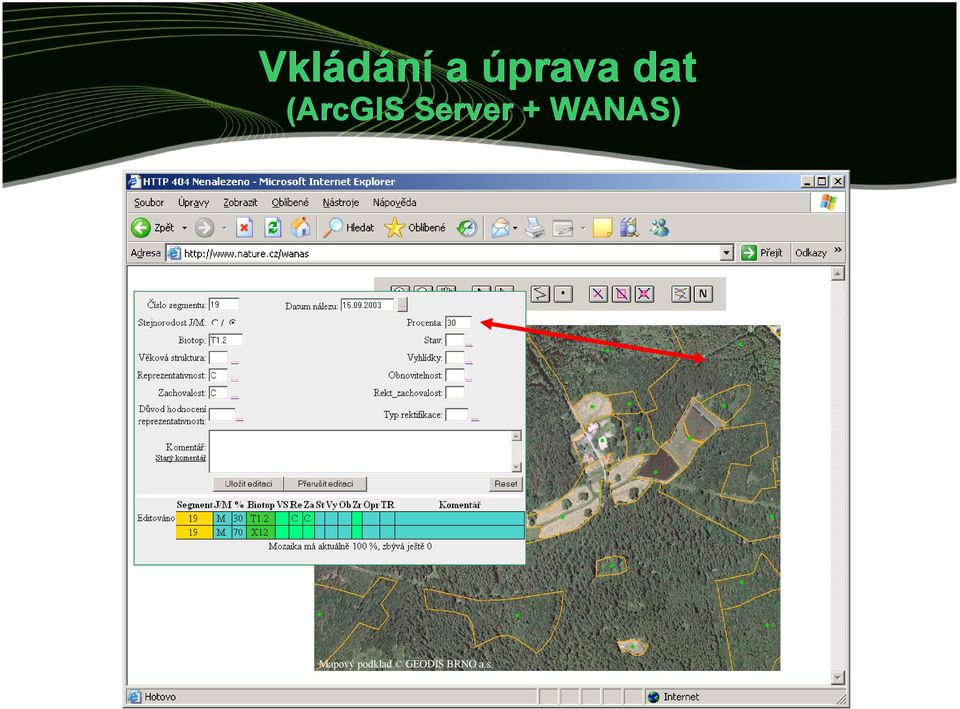Click the Komentář box scroll-down arrow
The width and height of the screenshot is (960, 709).
click(x=516, y=467)
